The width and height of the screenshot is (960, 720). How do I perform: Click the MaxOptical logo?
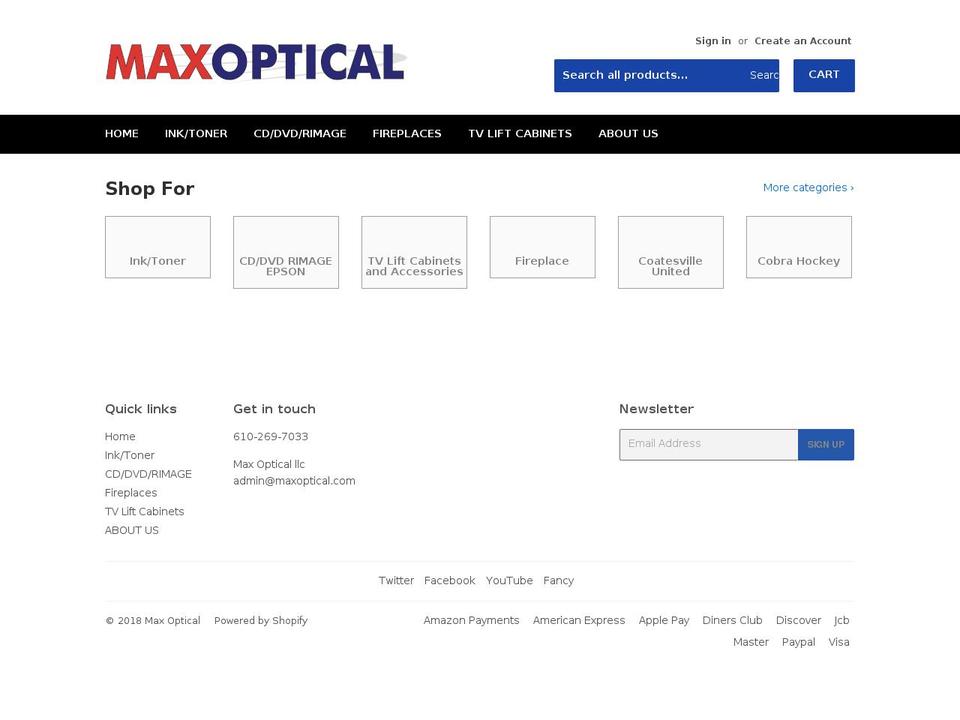[256, 62]
